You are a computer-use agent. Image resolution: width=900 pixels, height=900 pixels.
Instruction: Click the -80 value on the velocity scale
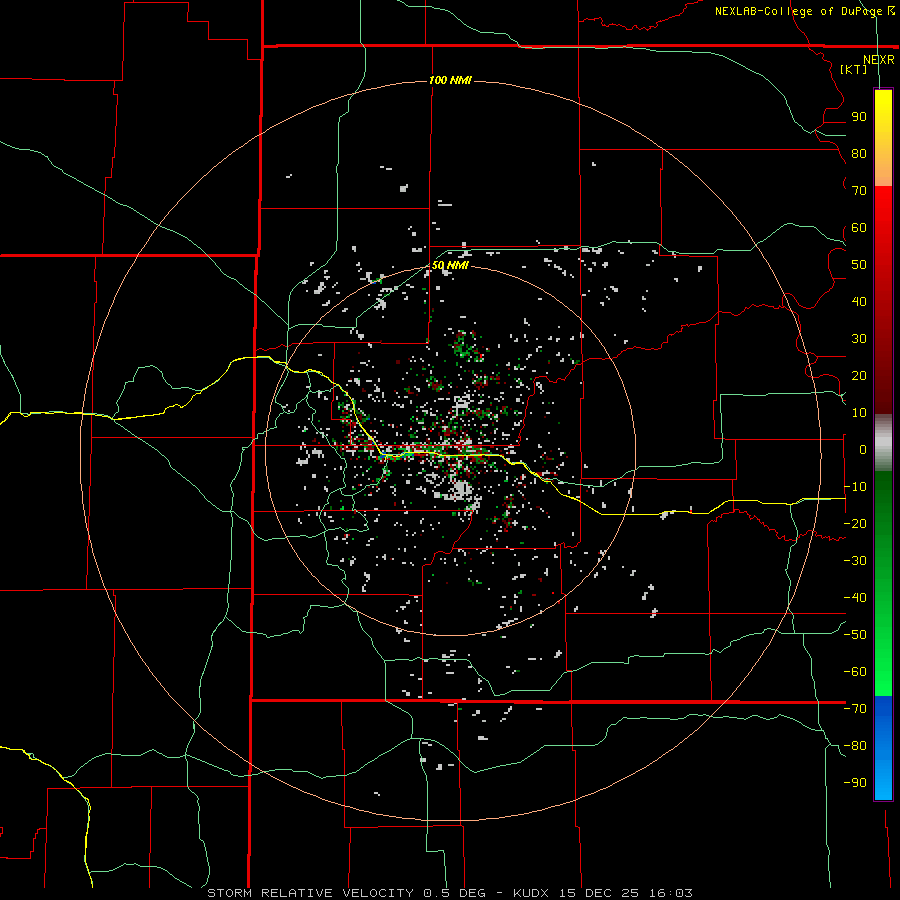(855, 746)
